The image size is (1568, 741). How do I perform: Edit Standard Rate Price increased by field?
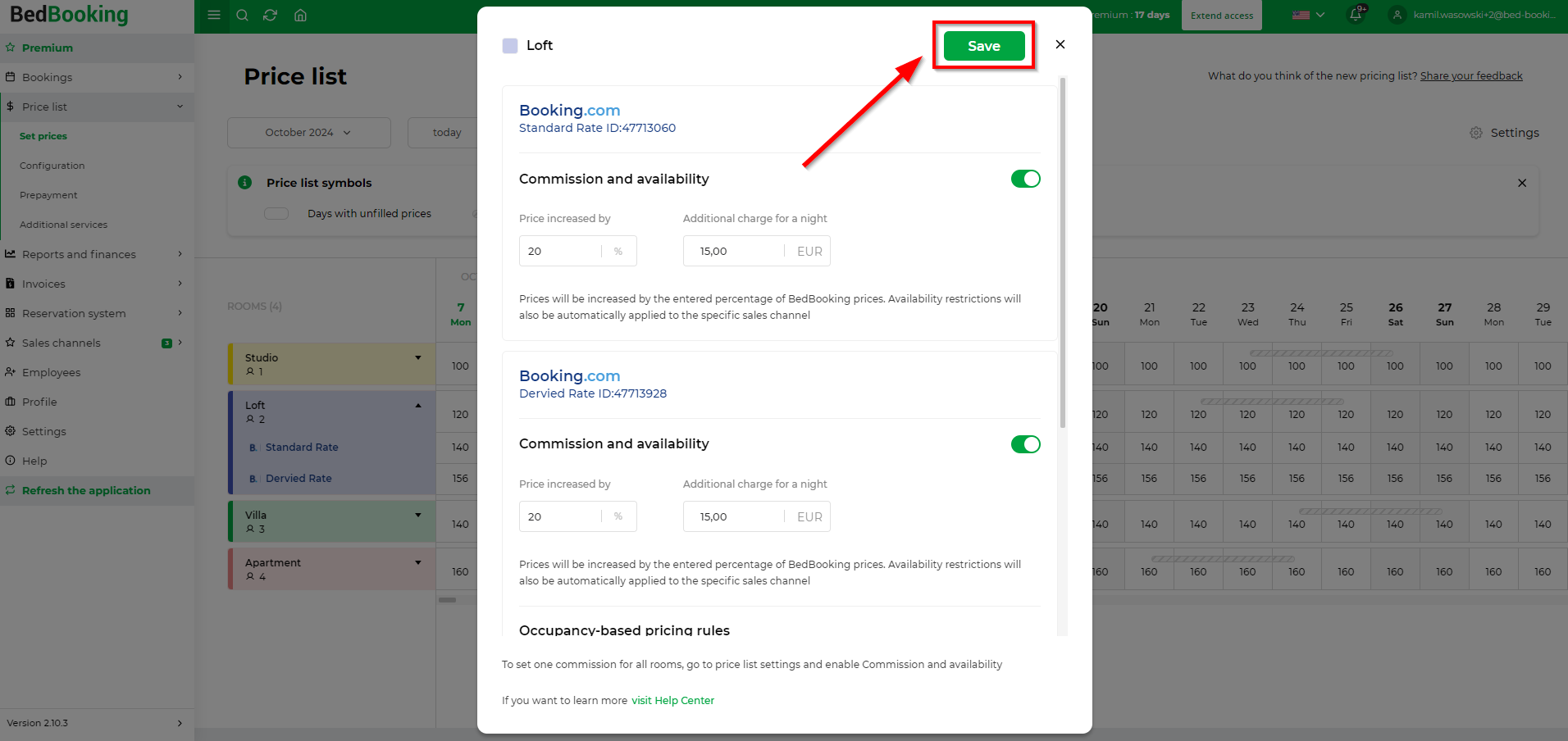577,251
